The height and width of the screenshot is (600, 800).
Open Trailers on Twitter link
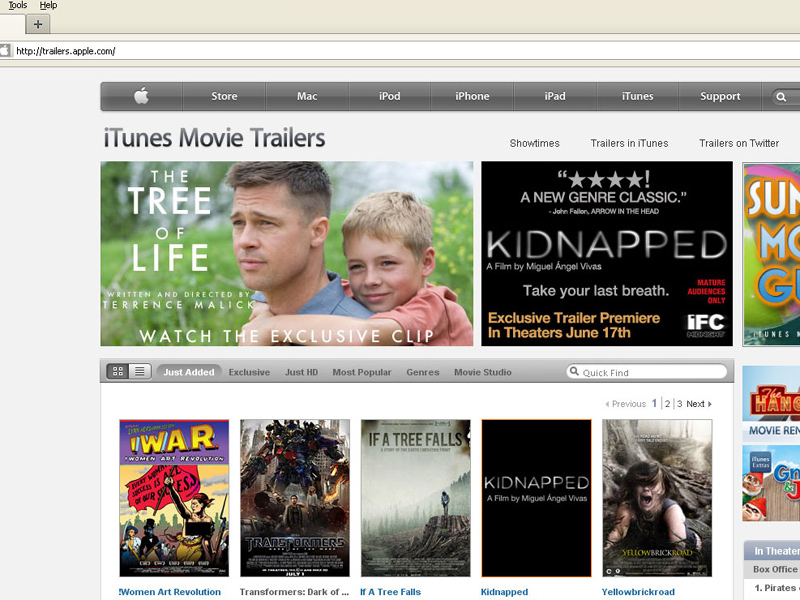point(739,143)
